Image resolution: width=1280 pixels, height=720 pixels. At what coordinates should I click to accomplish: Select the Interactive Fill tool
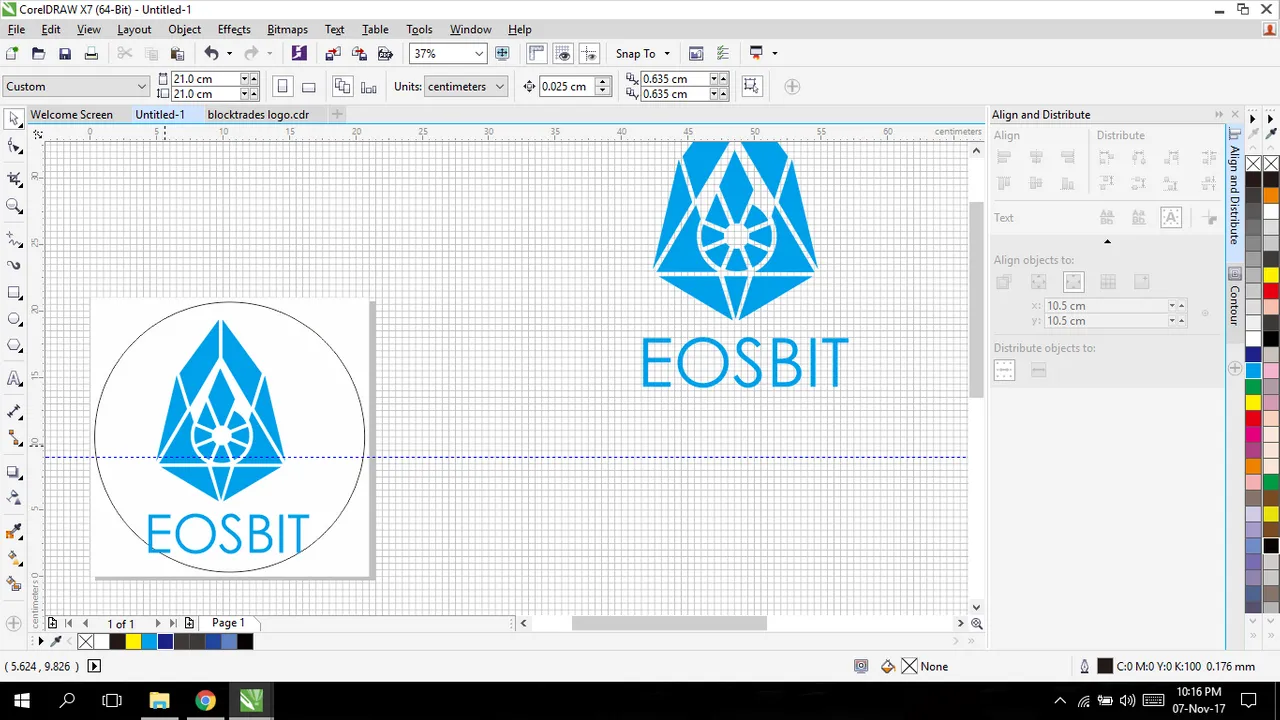tap(14, 558)
